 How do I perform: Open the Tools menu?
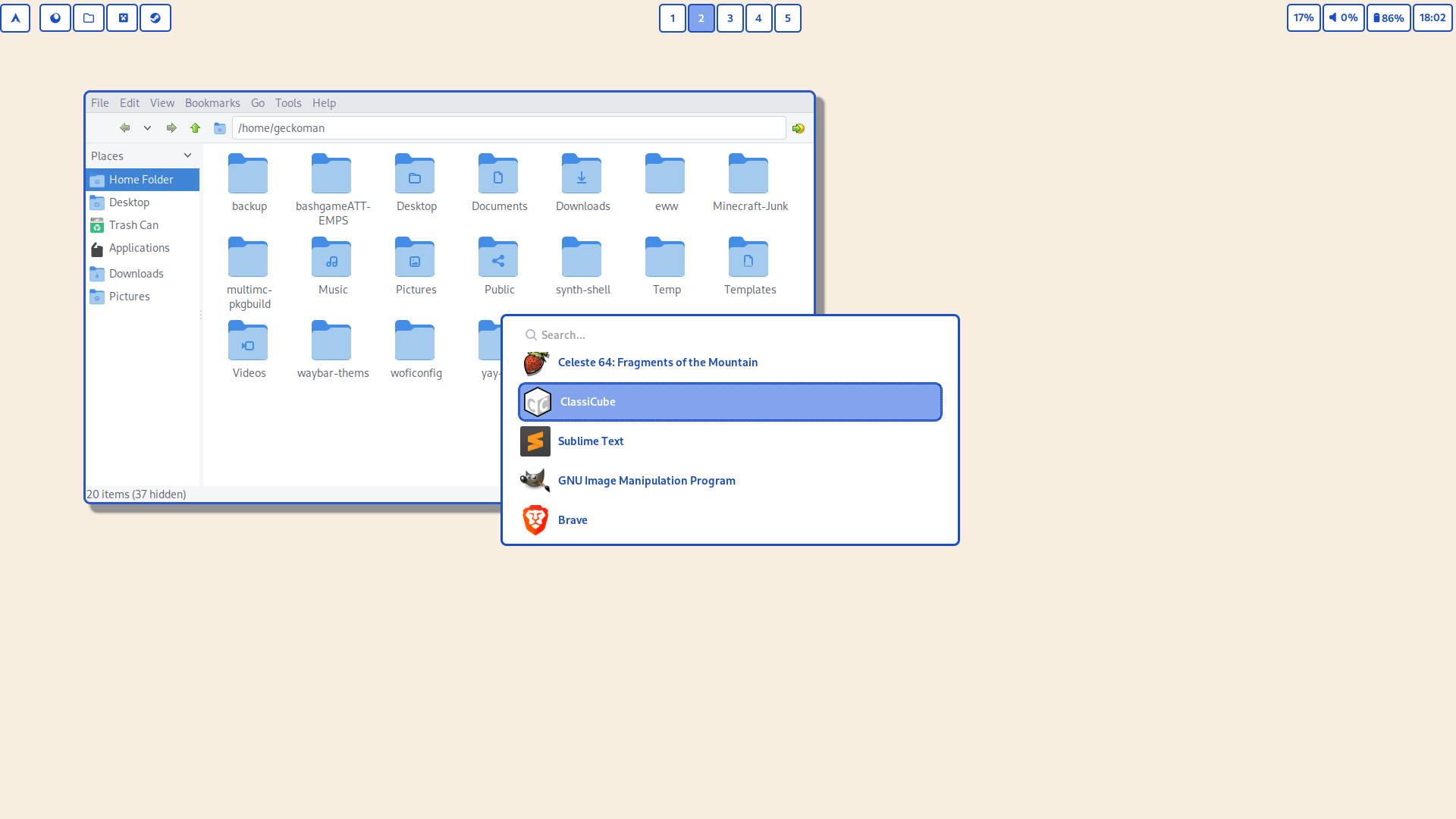point(288,103)
